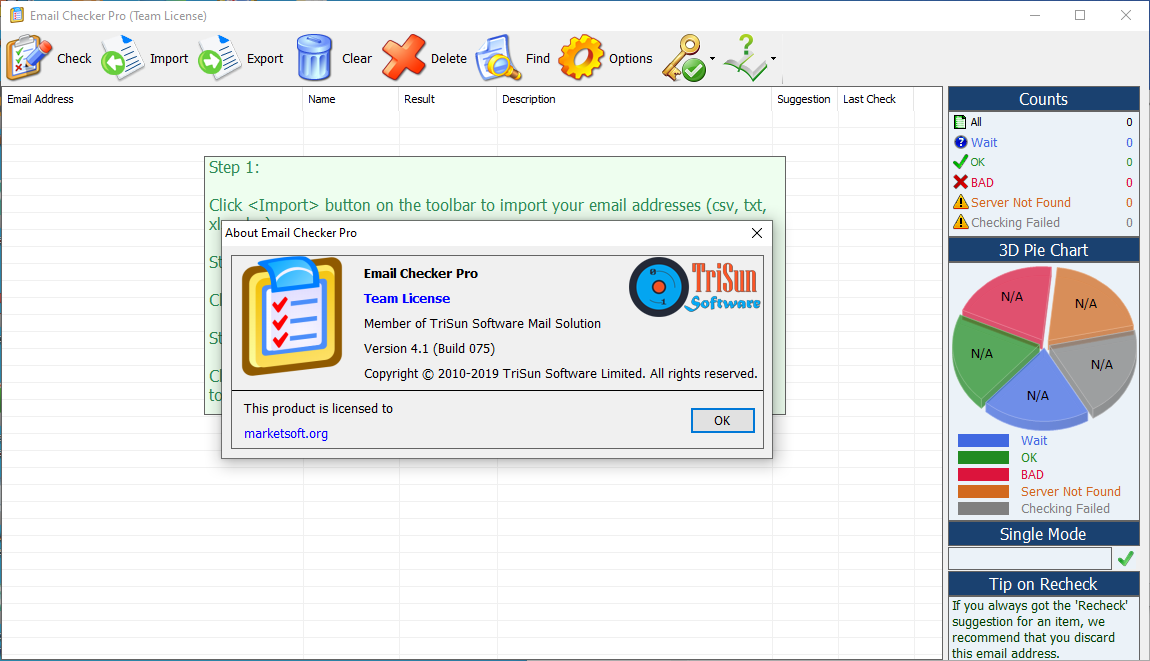The image size is (1150, 661).
Task: Open Options via orange gear icon
Action: (x=581, y=57)
